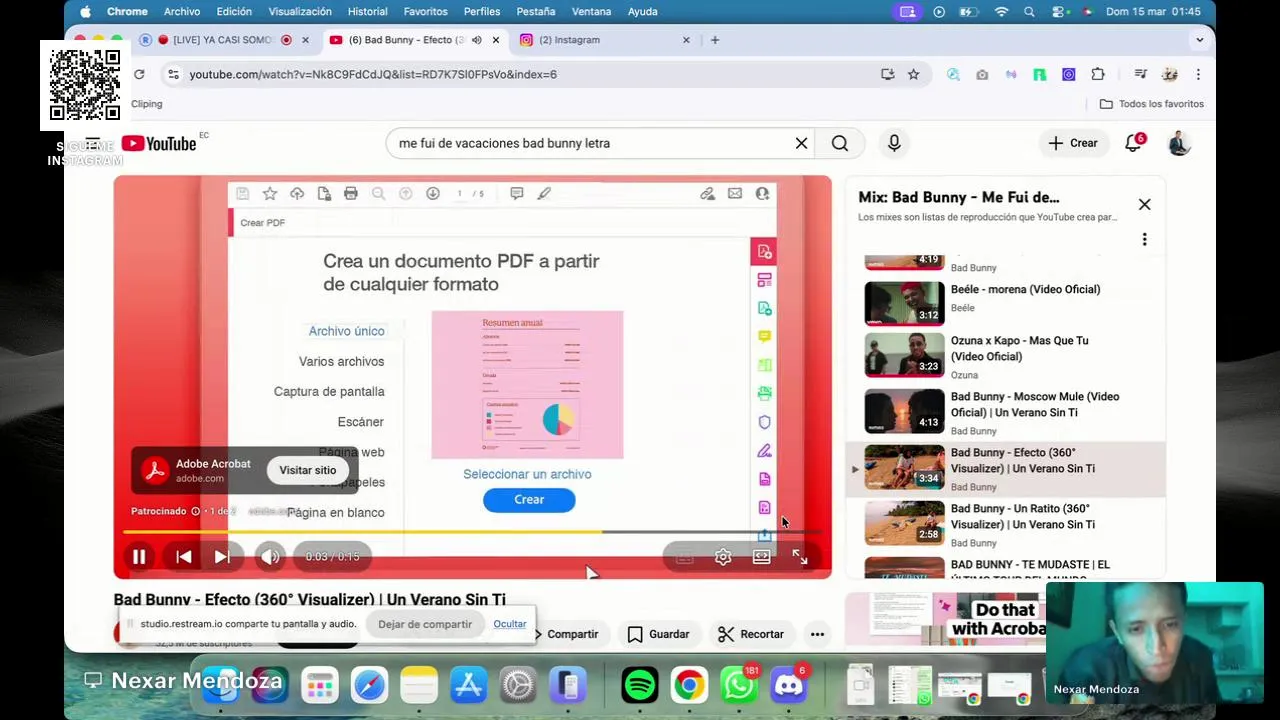The image size is (1280, 720).
Task: Open more actions ellipsis under video
Action: point(817,634)
